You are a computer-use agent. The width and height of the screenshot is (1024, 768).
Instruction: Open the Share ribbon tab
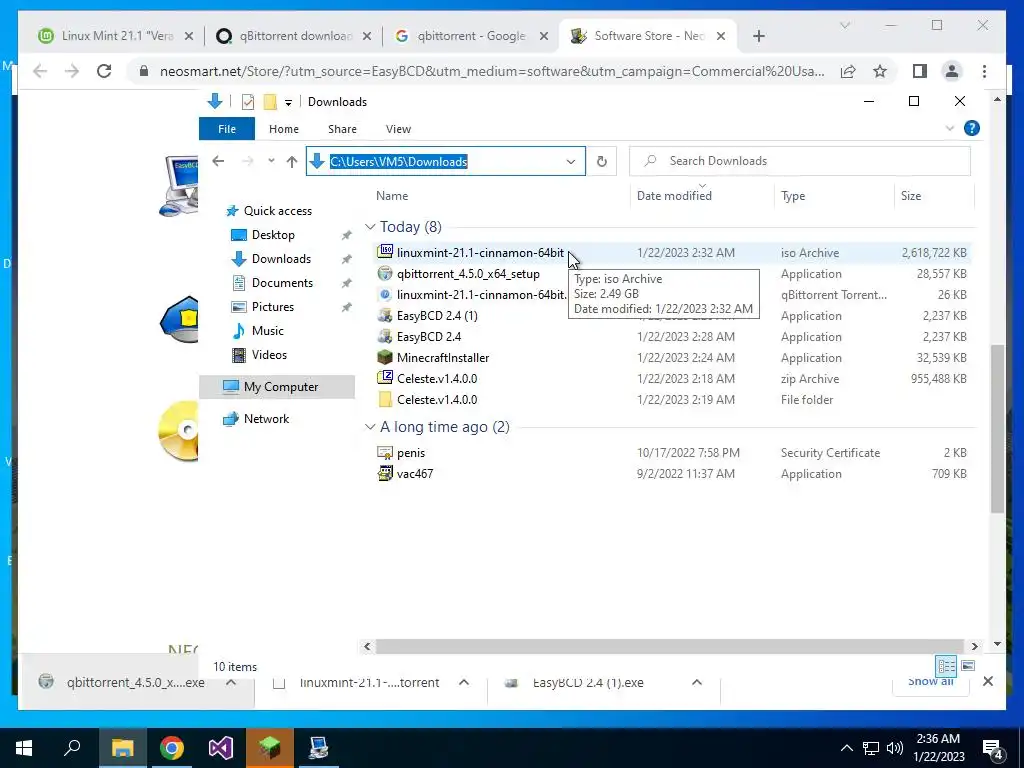(x=342, y=129)
